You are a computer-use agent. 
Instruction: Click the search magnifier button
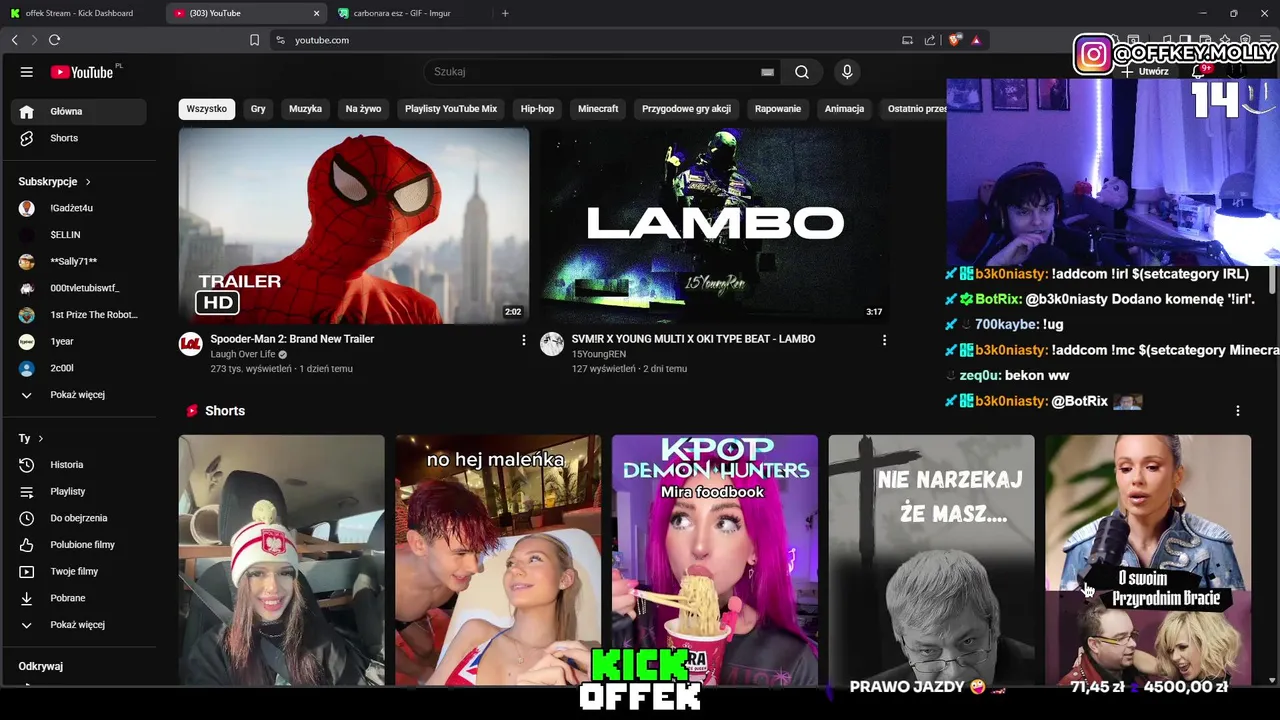[x=802, y=72]
